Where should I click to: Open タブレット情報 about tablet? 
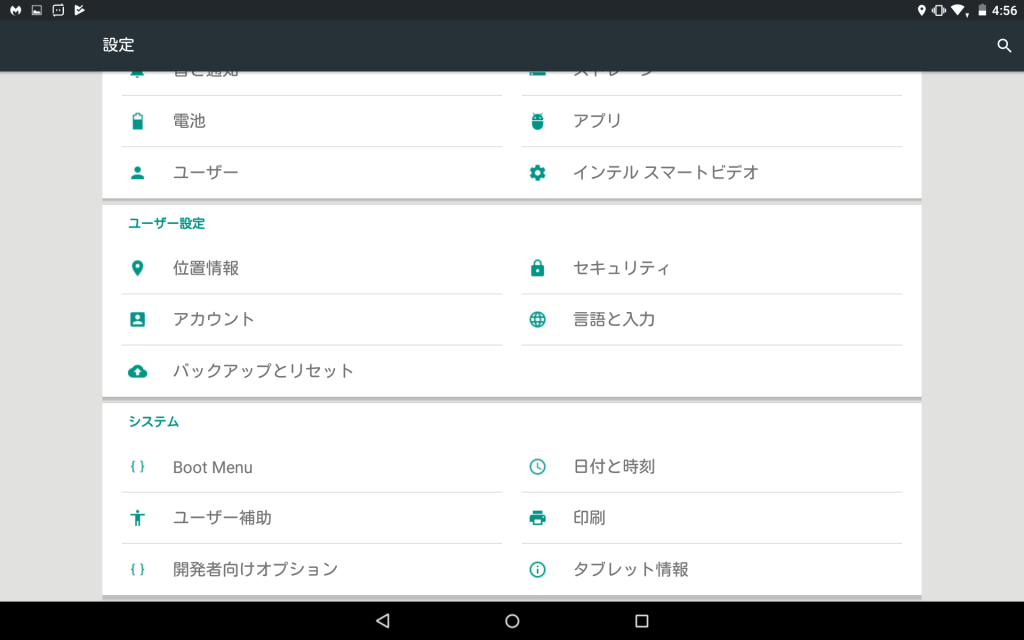pyautogui.click(x=630, y=569)
